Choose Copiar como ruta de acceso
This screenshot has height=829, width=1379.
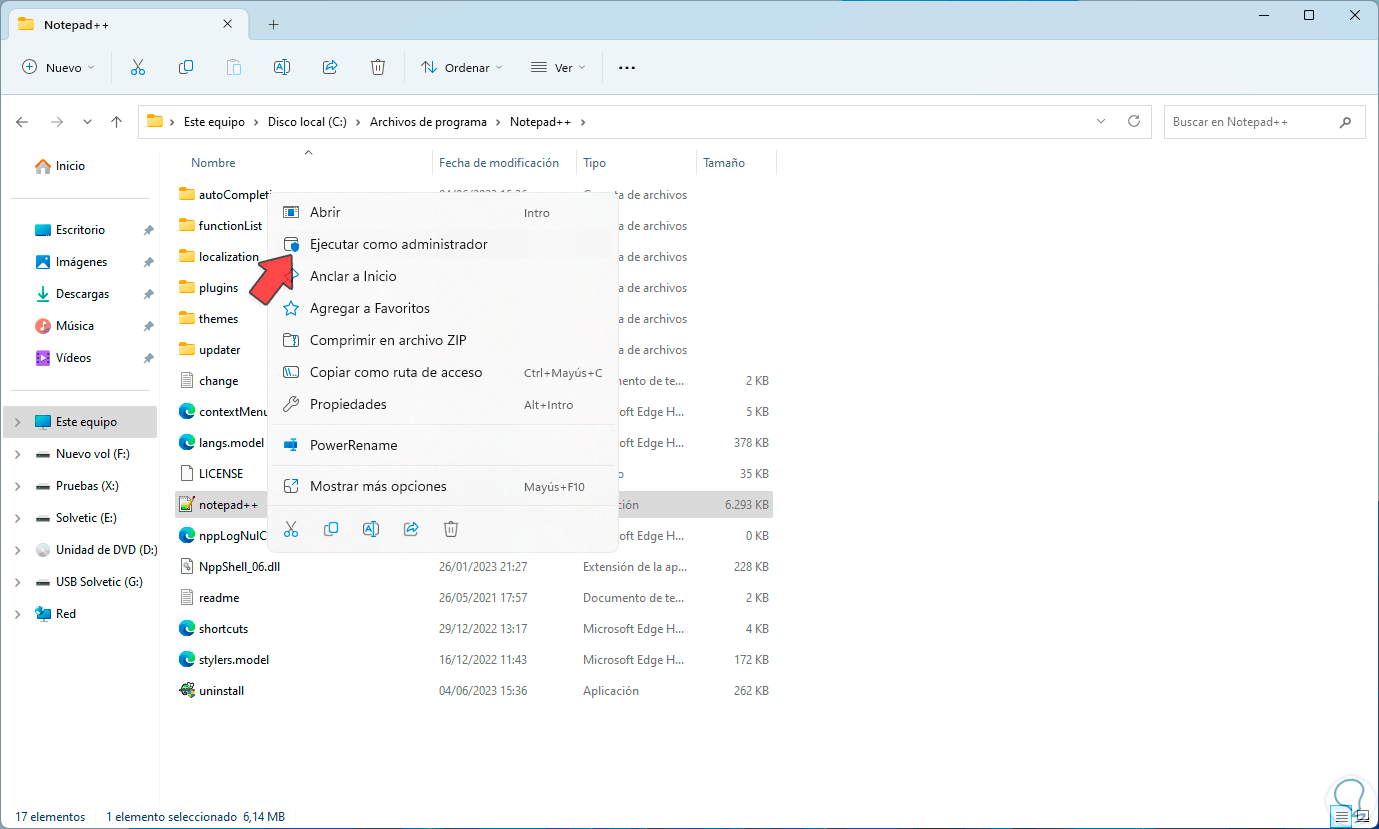point(442,372)
